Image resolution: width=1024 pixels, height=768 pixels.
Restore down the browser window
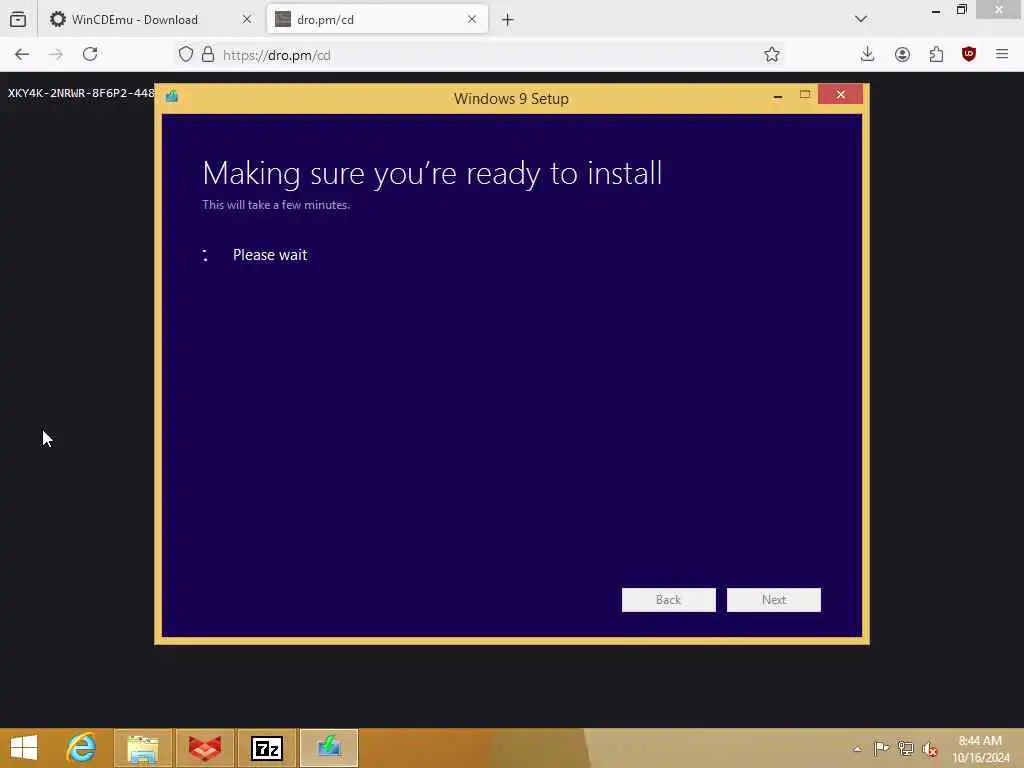(961, 10)
